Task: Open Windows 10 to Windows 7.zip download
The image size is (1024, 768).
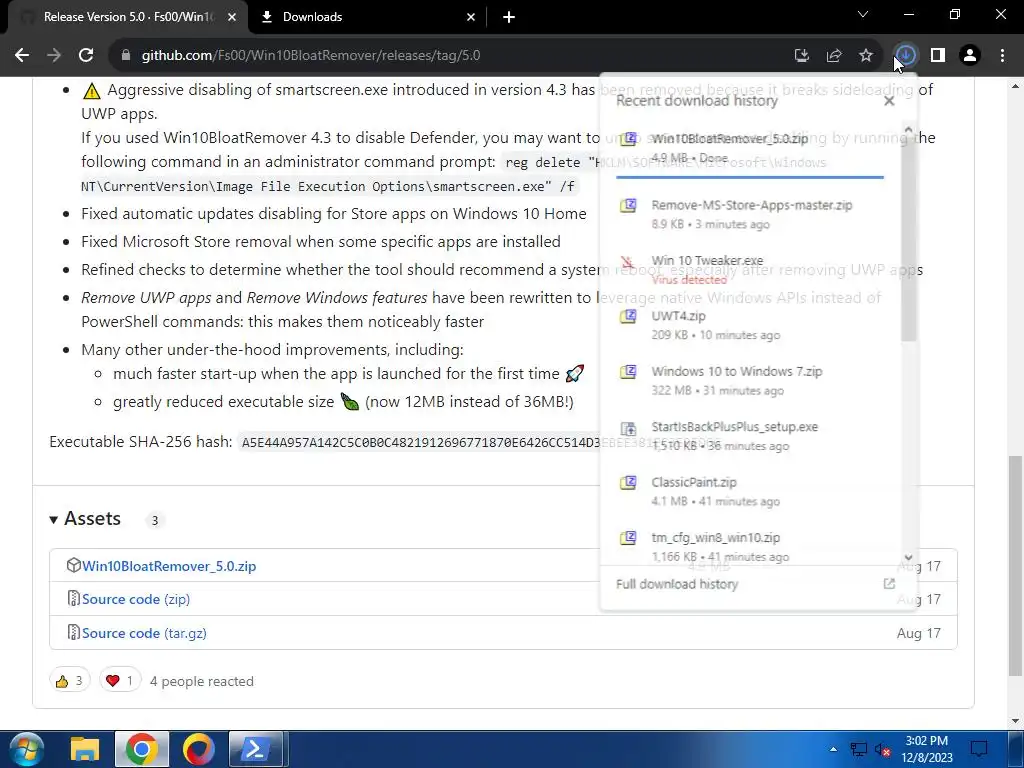Action: [750, 380]
